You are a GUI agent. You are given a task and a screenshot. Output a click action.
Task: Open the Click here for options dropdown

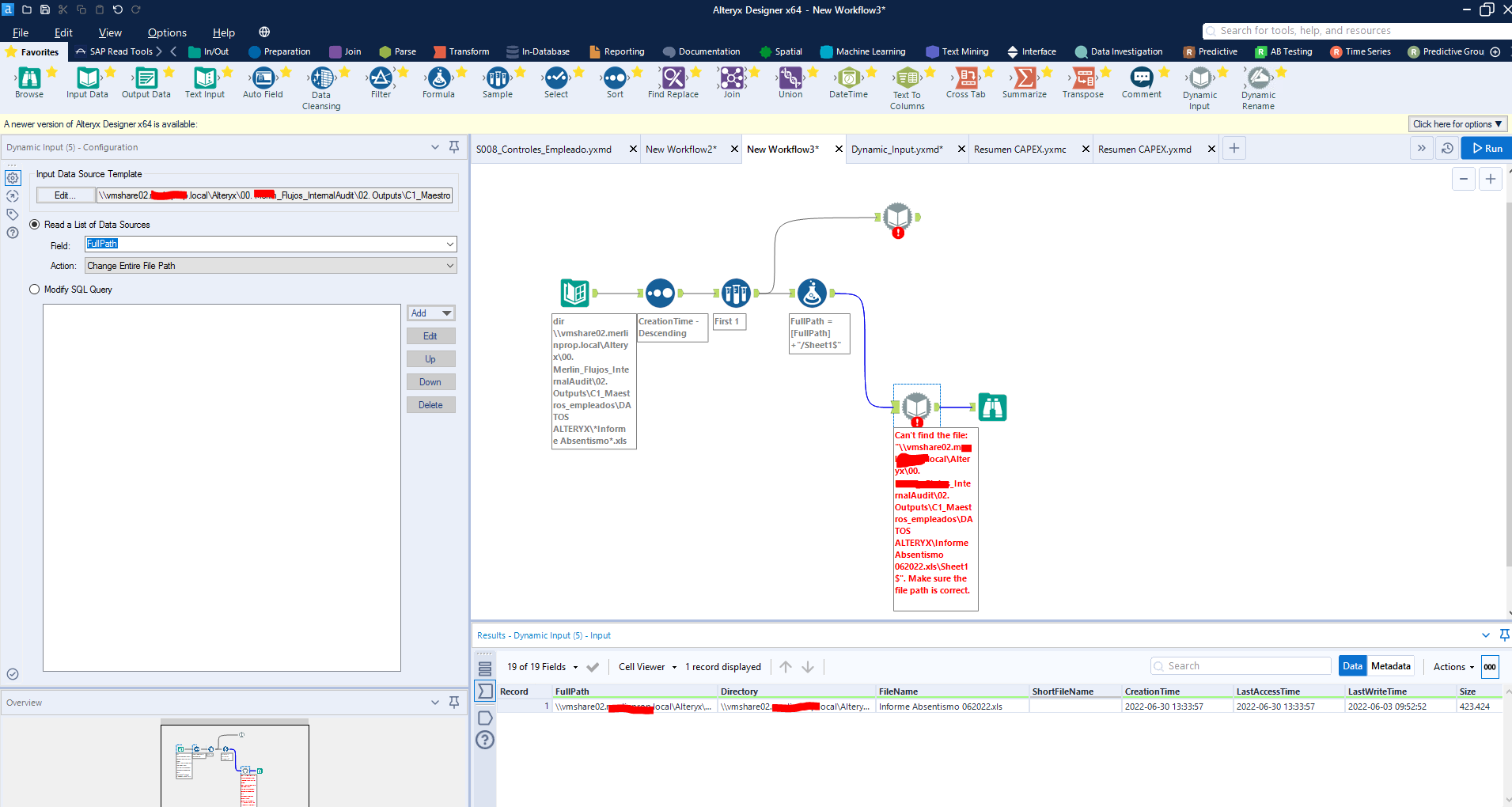1457,123
